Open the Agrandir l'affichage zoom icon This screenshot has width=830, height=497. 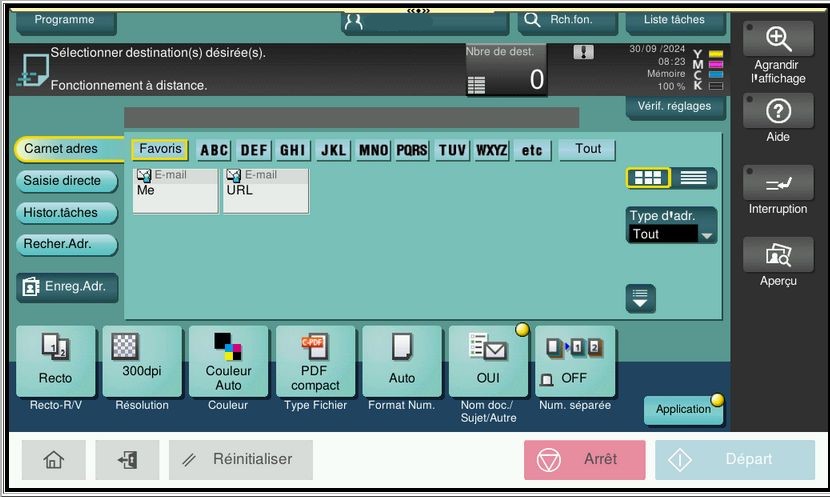coord(778,39)
